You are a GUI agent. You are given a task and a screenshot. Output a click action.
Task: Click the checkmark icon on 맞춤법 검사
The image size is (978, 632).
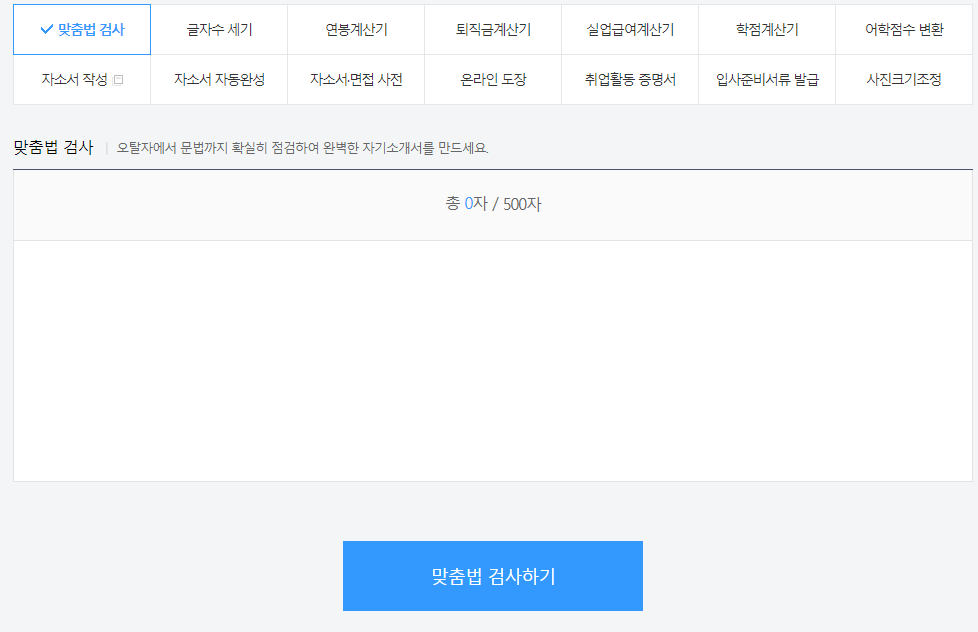tap(44, 29)
